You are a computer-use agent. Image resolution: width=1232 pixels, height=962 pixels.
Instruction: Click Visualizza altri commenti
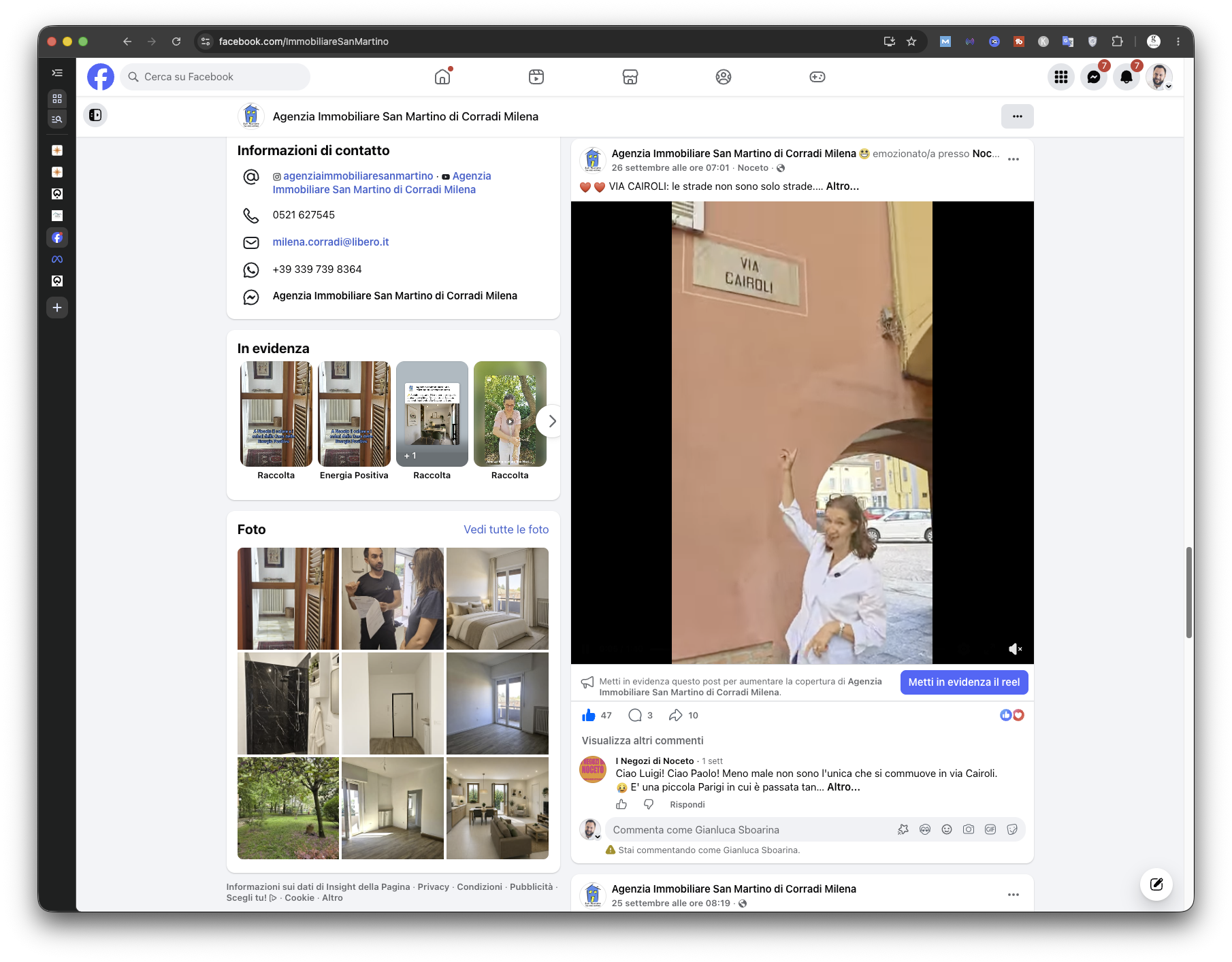coord(643,740)
